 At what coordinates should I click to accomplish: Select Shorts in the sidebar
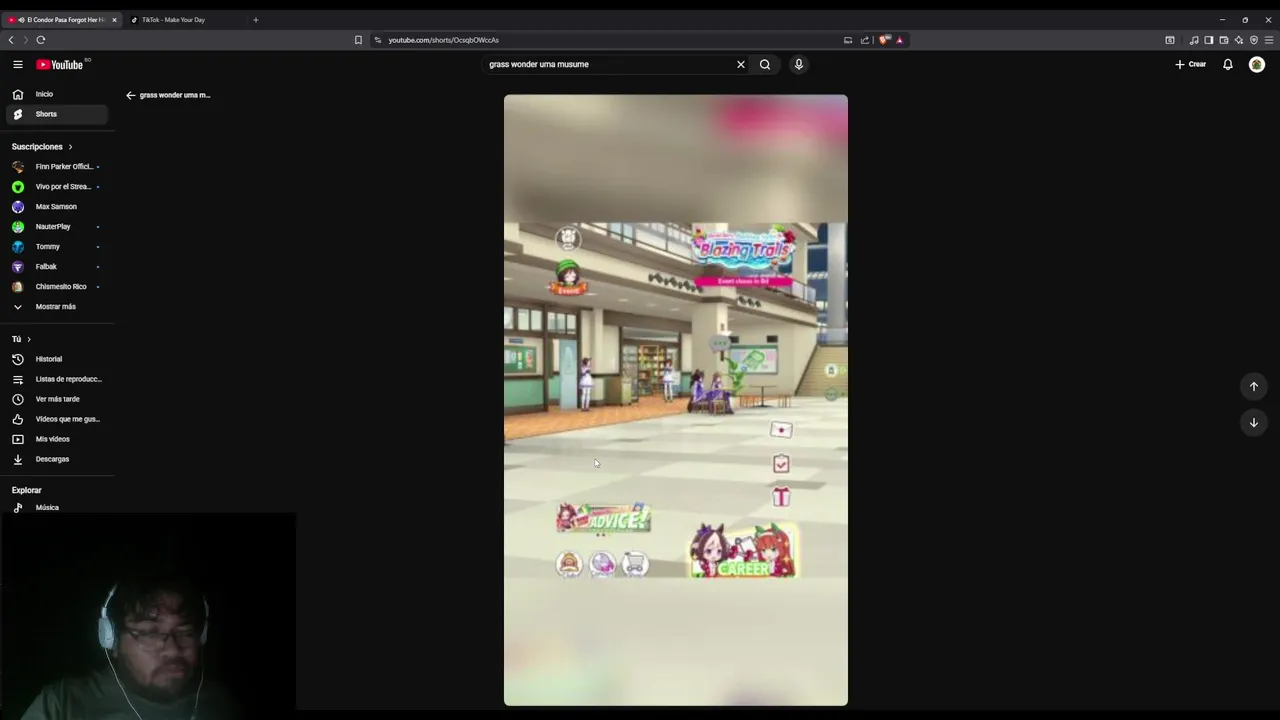(x=57, y=114)
